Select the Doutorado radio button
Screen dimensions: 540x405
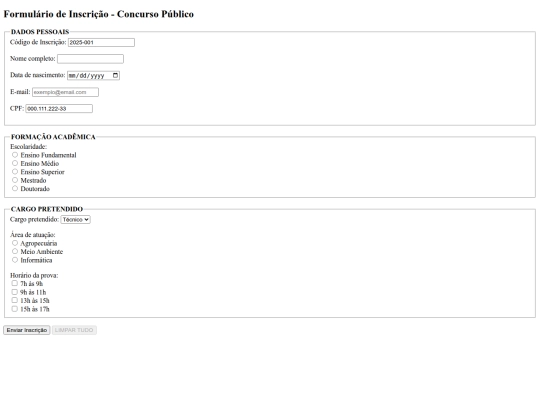pos(15,188)
